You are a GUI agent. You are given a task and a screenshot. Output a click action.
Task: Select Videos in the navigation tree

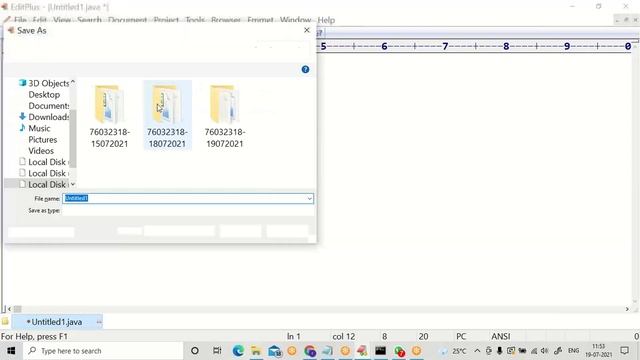41,151
